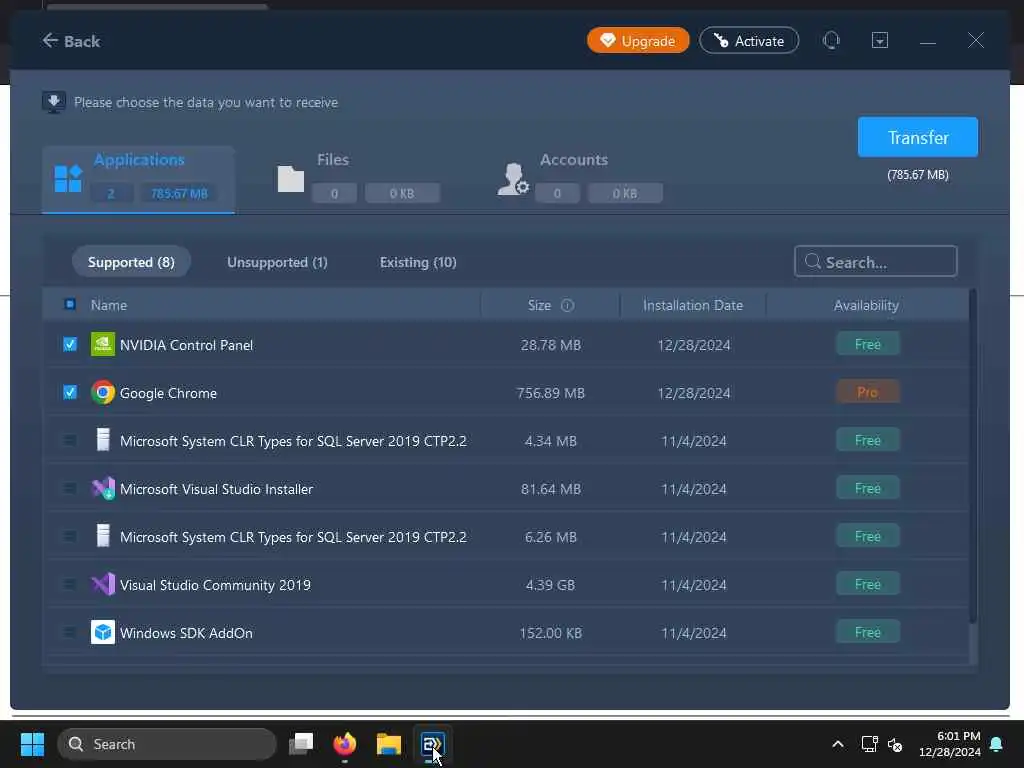This screenshot has width=1024, height=768.
Task: Check Visual Studio Community 2019 checkbox
Action: (x=70, y=584)
